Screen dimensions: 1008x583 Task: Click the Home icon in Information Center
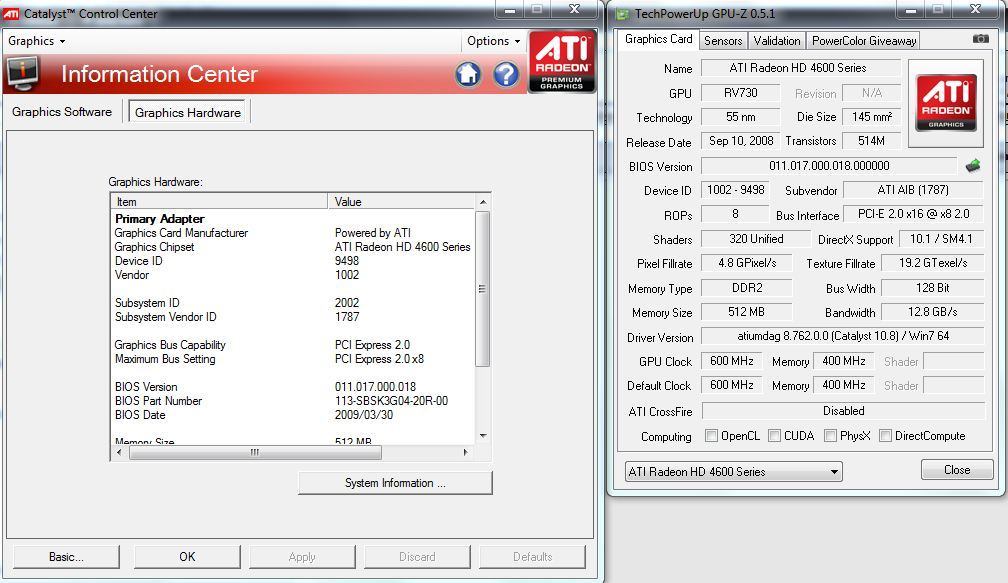(x=468, y=75)
